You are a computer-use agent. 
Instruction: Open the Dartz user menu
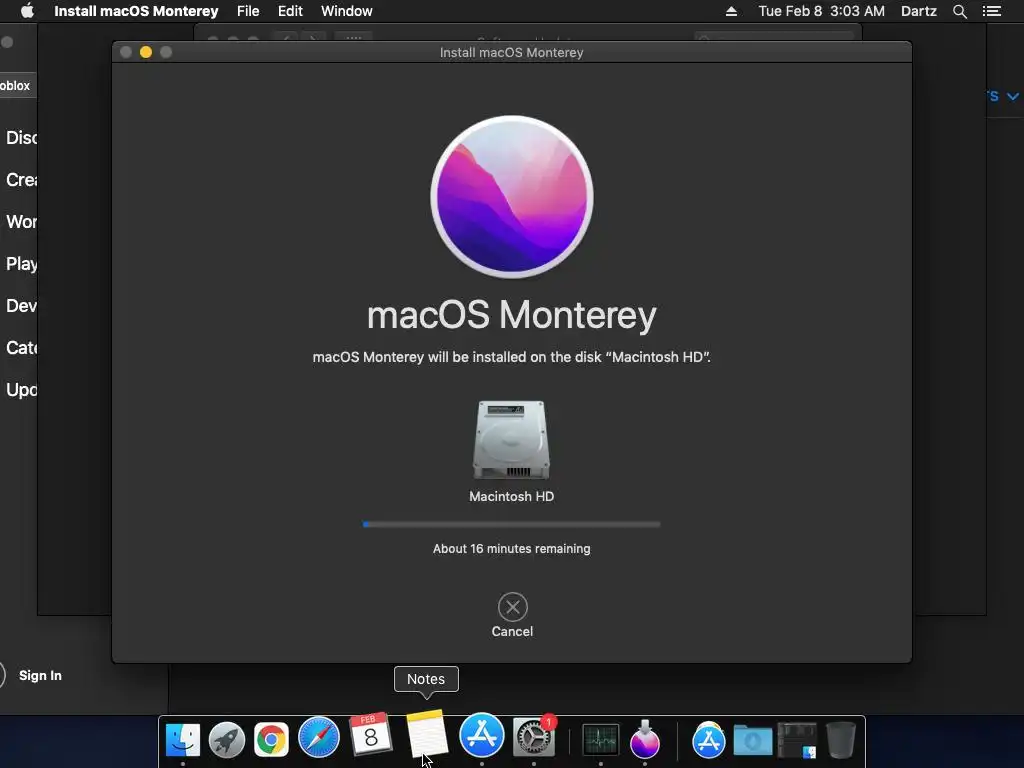[x=919, y=11]
